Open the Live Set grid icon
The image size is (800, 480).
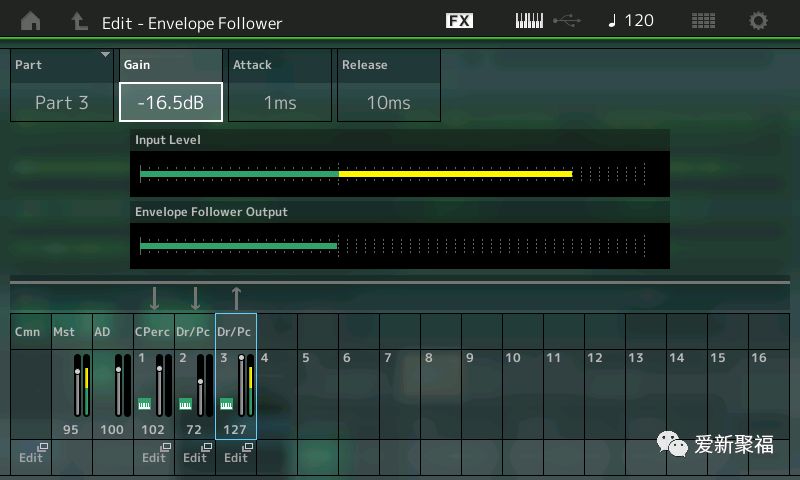click(x=703, y=21)
